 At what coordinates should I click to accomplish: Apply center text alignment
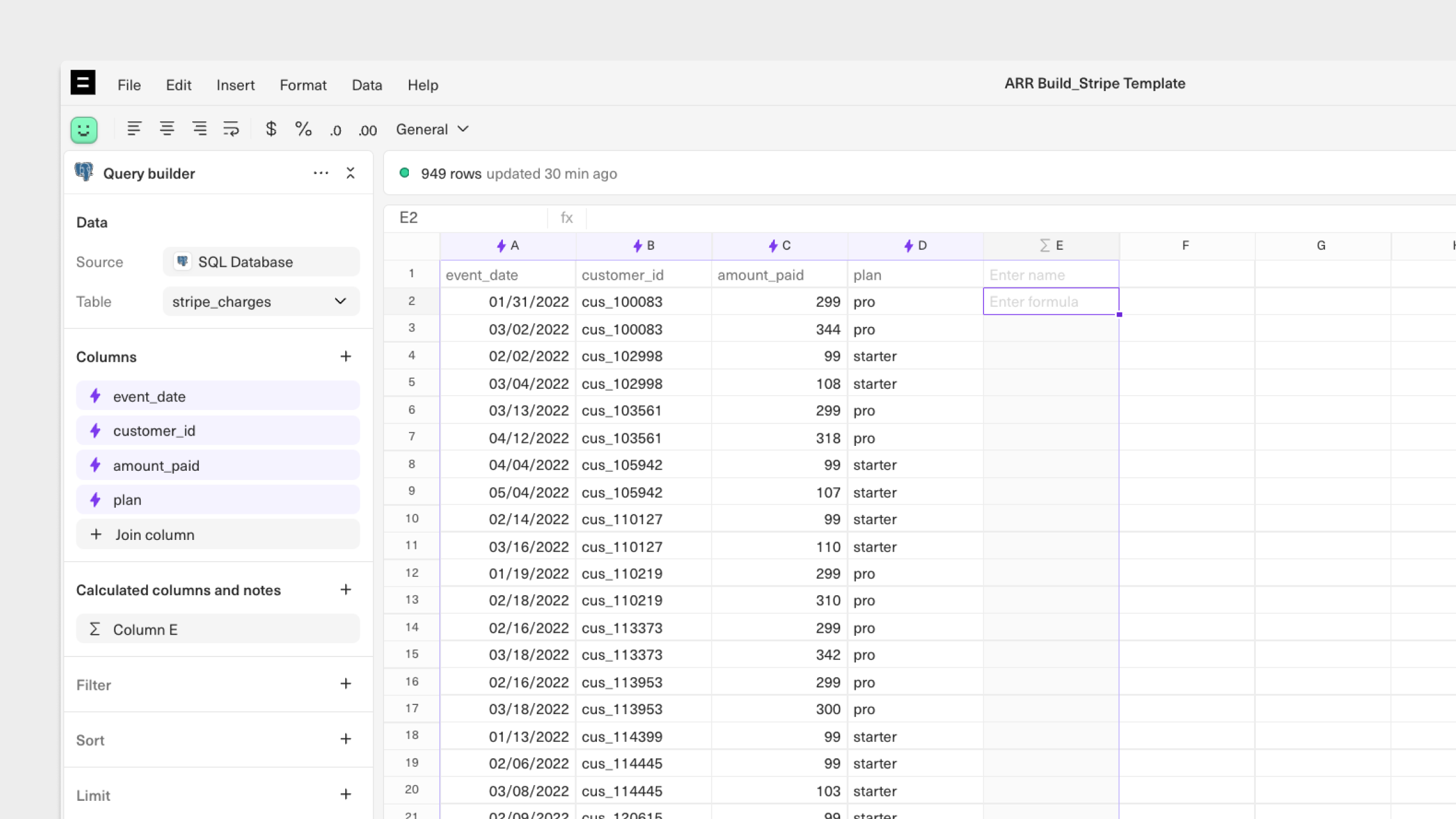167,129
